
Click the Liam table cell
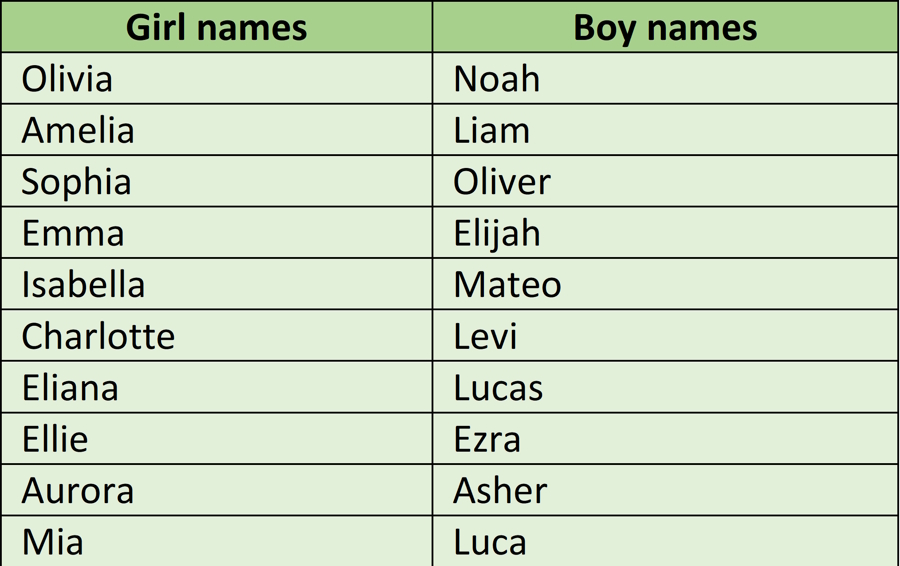point(491,131)
